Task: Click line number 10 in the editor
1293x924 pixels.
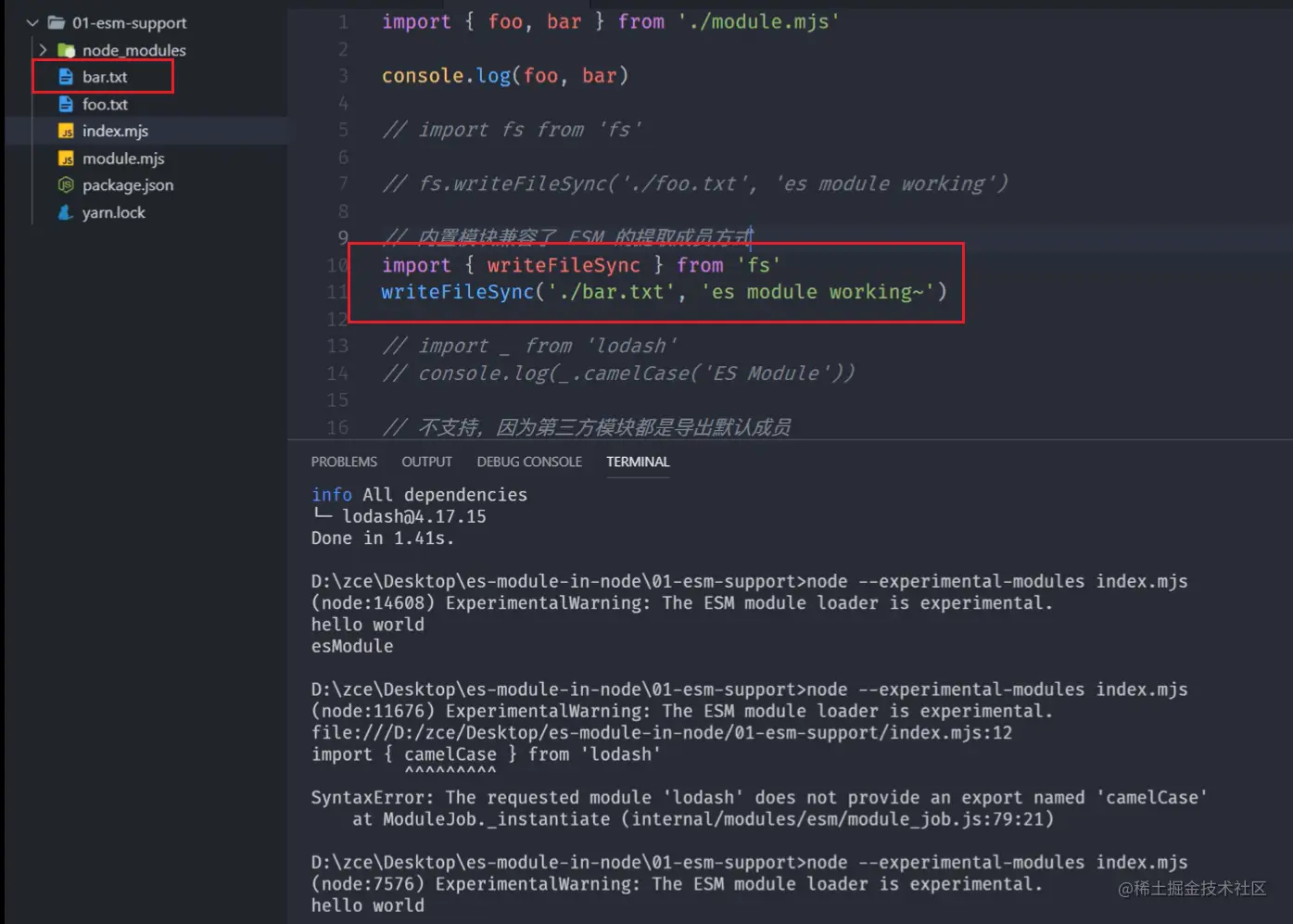Action: [x=336, y=265]
